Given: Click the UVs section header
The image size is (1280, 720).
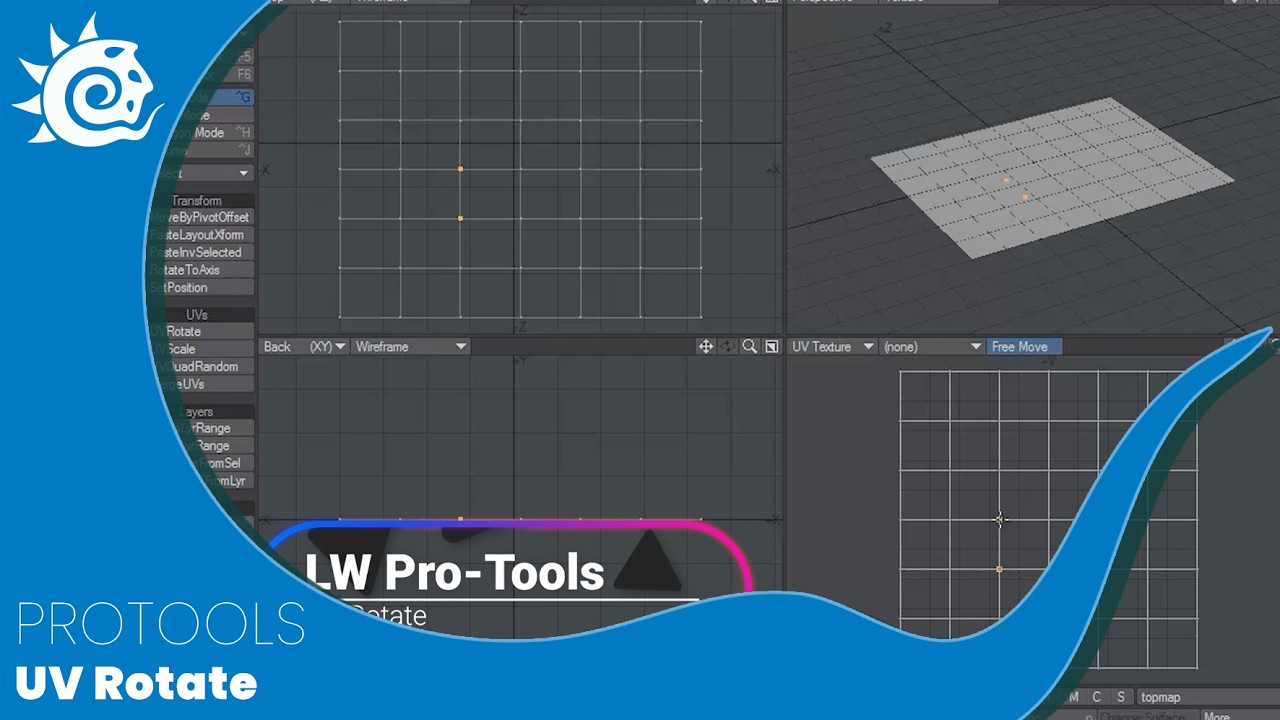Looking at the screenshot, I should point(197,315).
